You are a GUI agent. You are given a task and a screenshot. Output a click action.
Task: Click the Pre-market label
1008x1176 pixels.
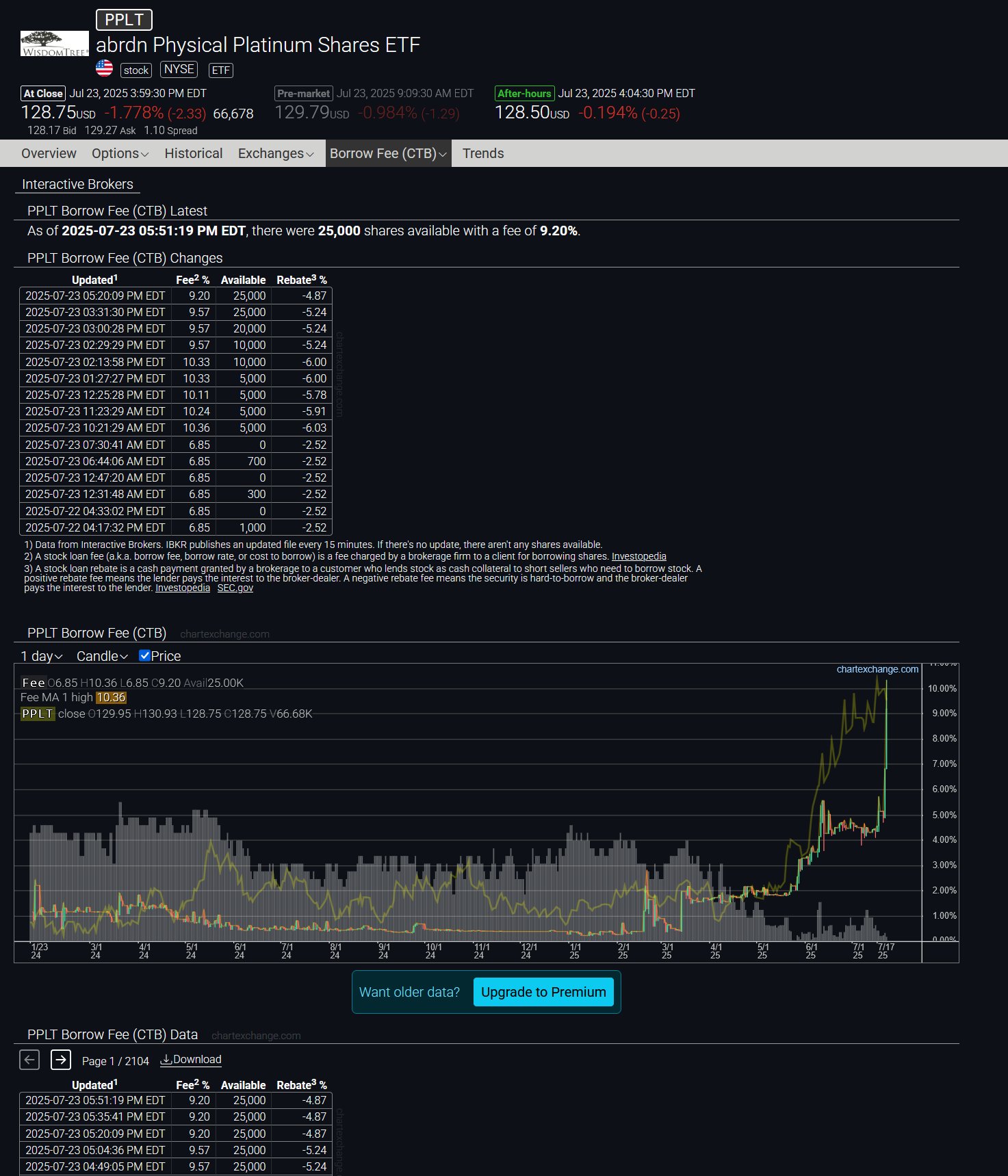304,94
